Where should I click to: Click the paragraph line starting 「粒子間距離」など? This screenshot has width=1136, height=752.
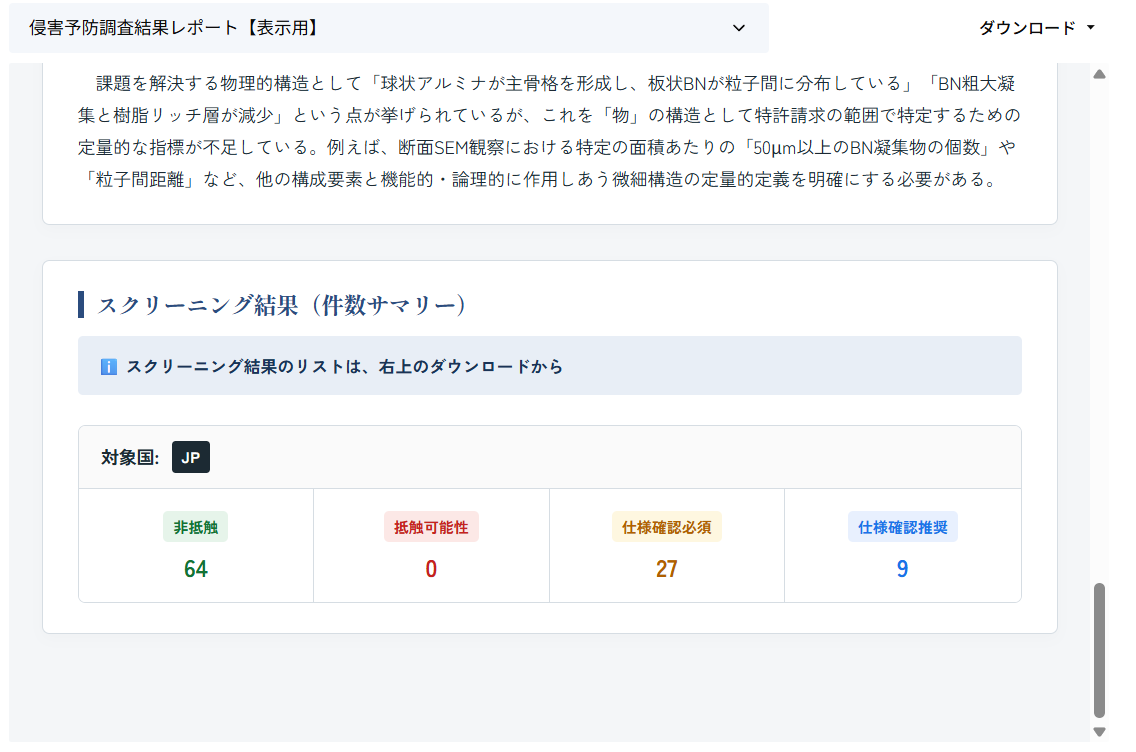pyautogui.click(x=540, y=180)
